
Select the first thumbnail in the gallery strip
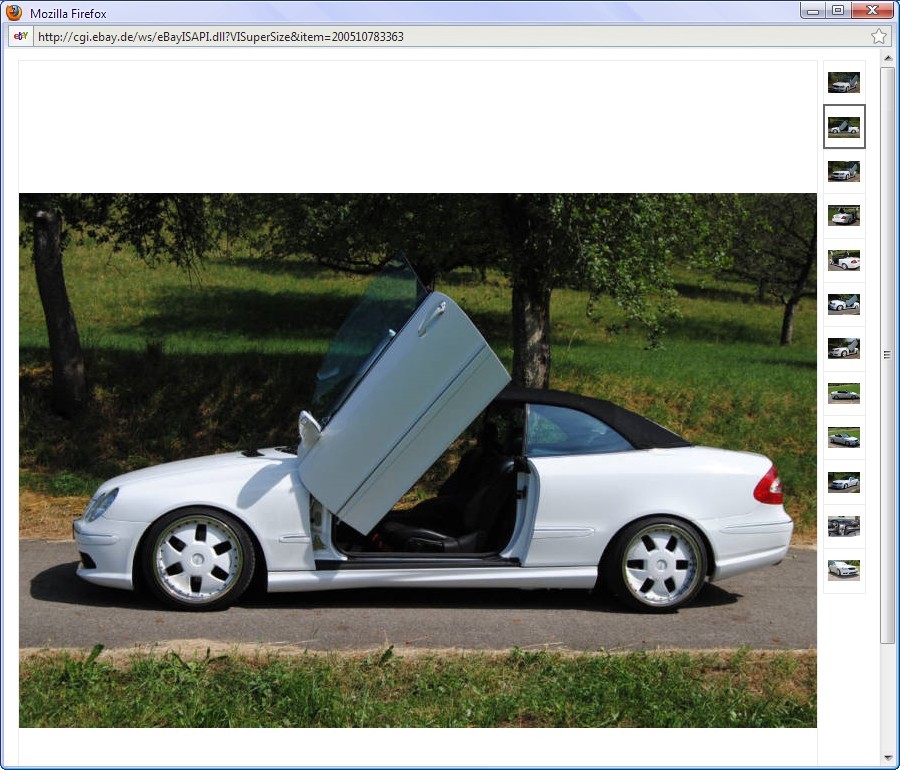843,82
